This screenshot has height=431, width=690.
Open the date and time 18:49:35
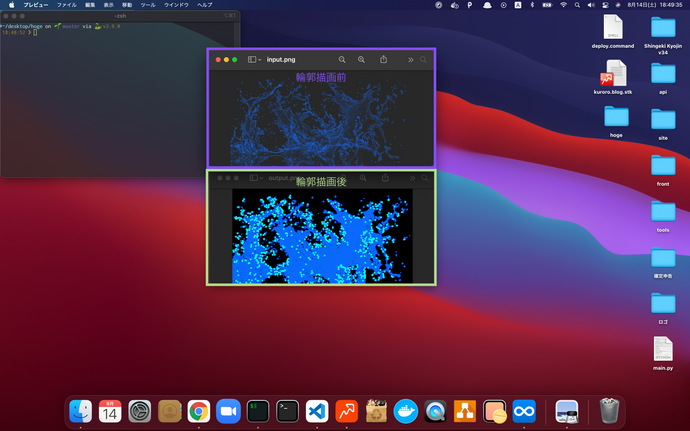pyautogui.click(x=655, y=5)
